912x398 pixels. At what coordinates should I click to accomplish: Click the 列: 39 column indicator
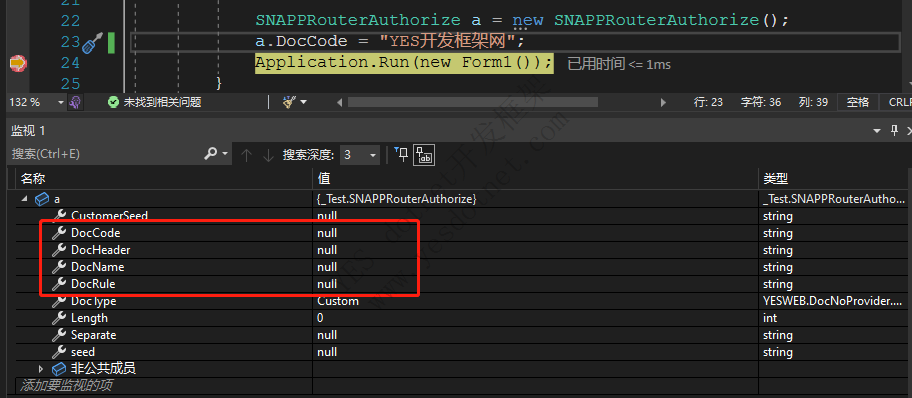click(813, 102)
